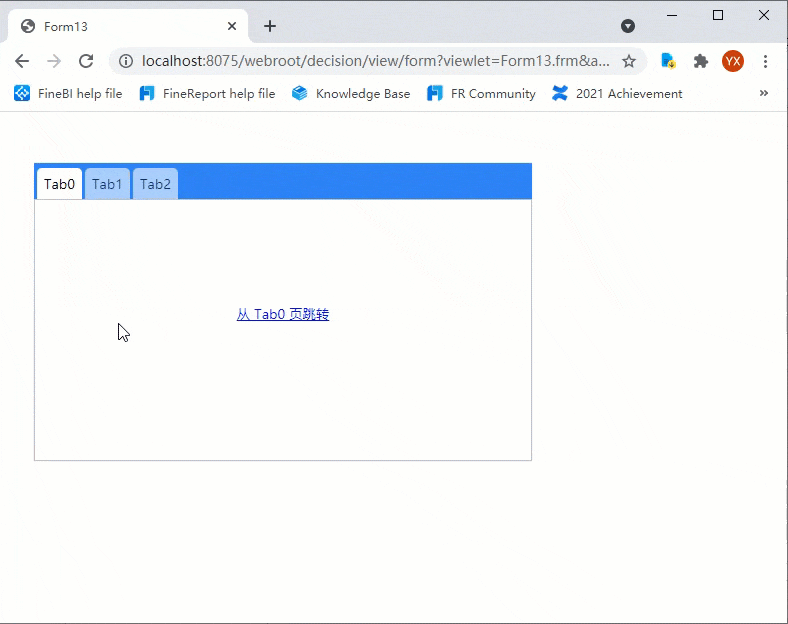This screenshot has width=788, height=624.
Task: Click the browser forward arrow
Action: click(54, 61)
